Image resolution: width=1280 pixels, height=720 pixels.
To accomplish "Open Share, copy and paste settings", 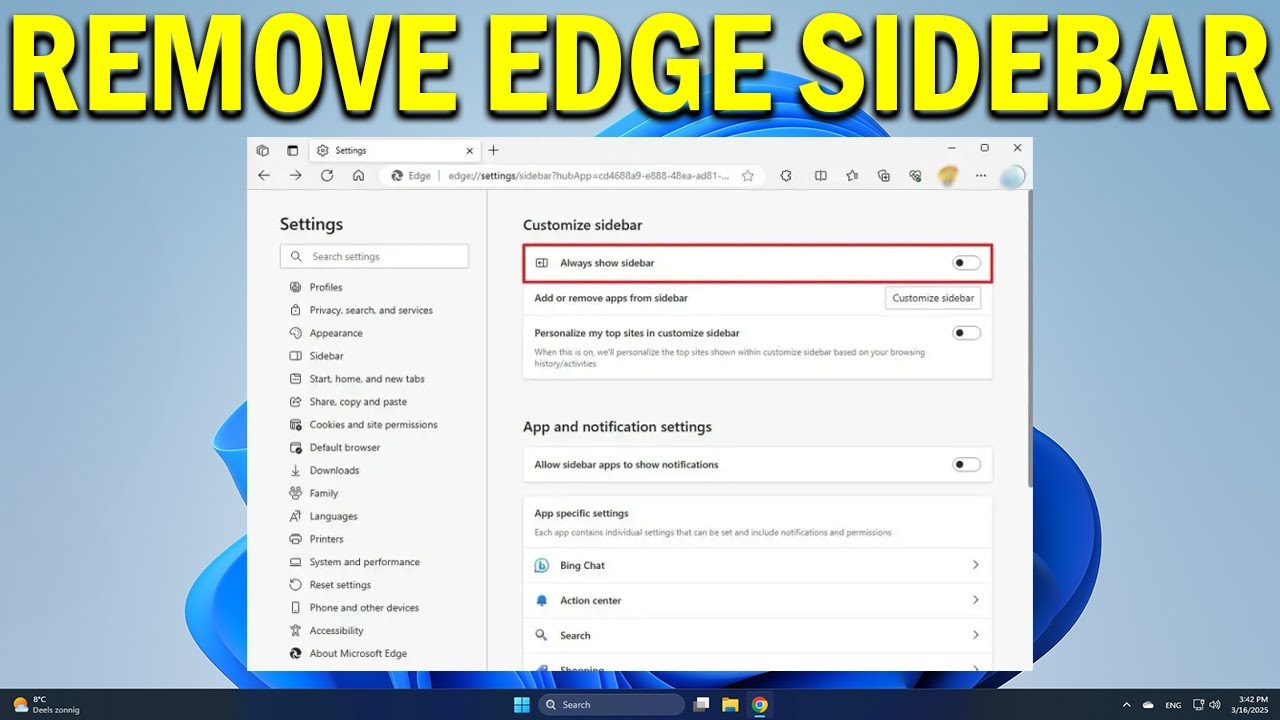I will 357,402.
